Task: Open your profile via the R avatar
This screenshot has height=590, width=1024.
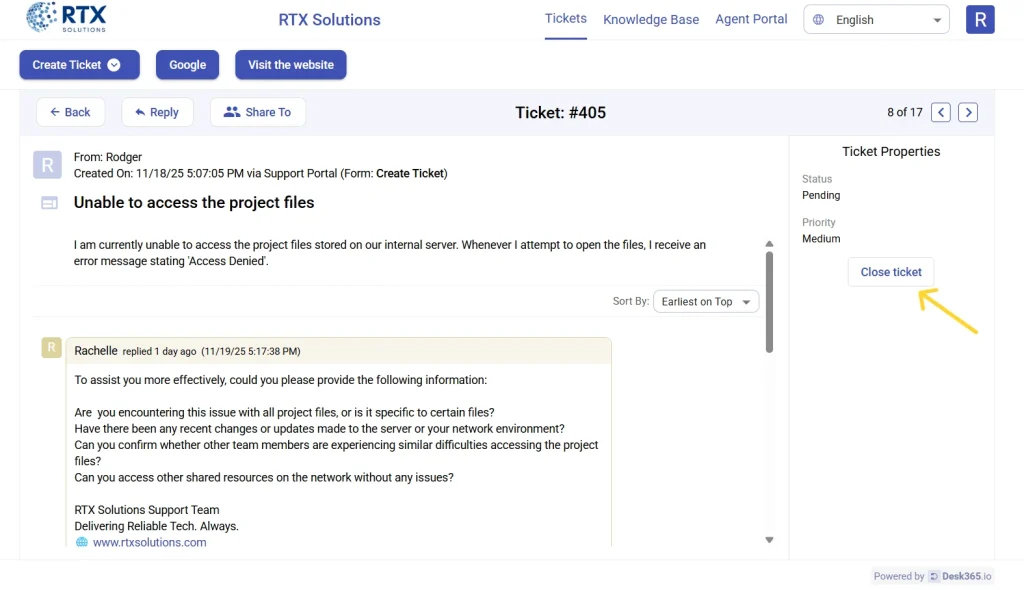Action: pos(980,18)
